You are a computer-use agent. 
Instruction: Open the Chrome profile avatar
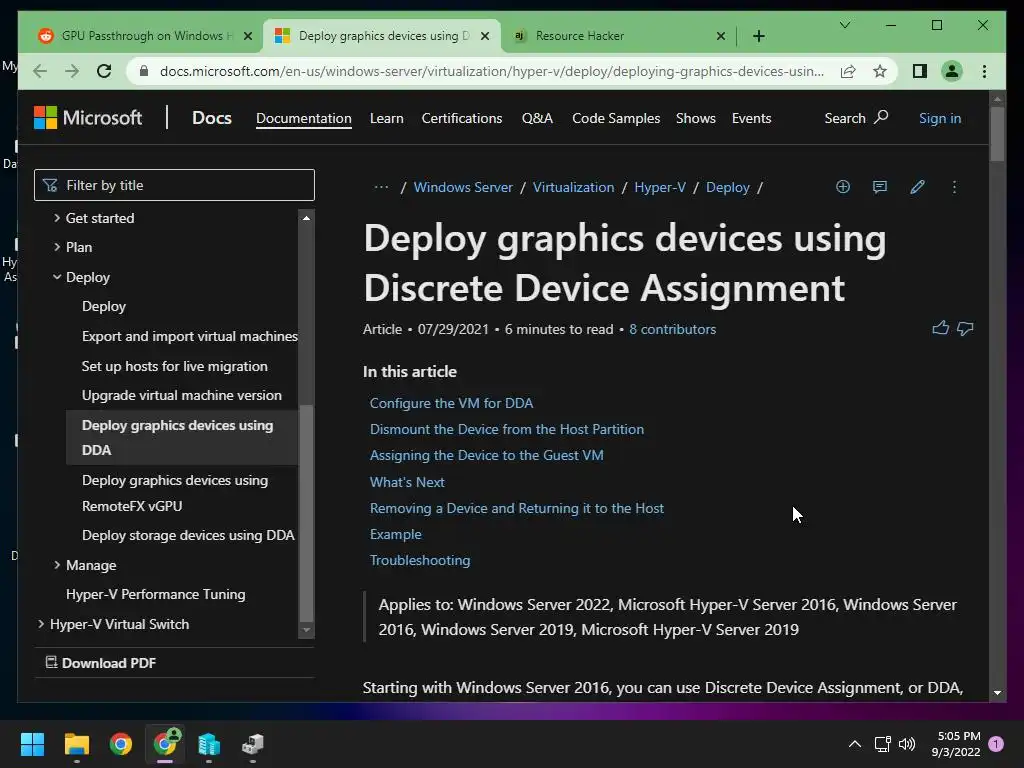952,71
